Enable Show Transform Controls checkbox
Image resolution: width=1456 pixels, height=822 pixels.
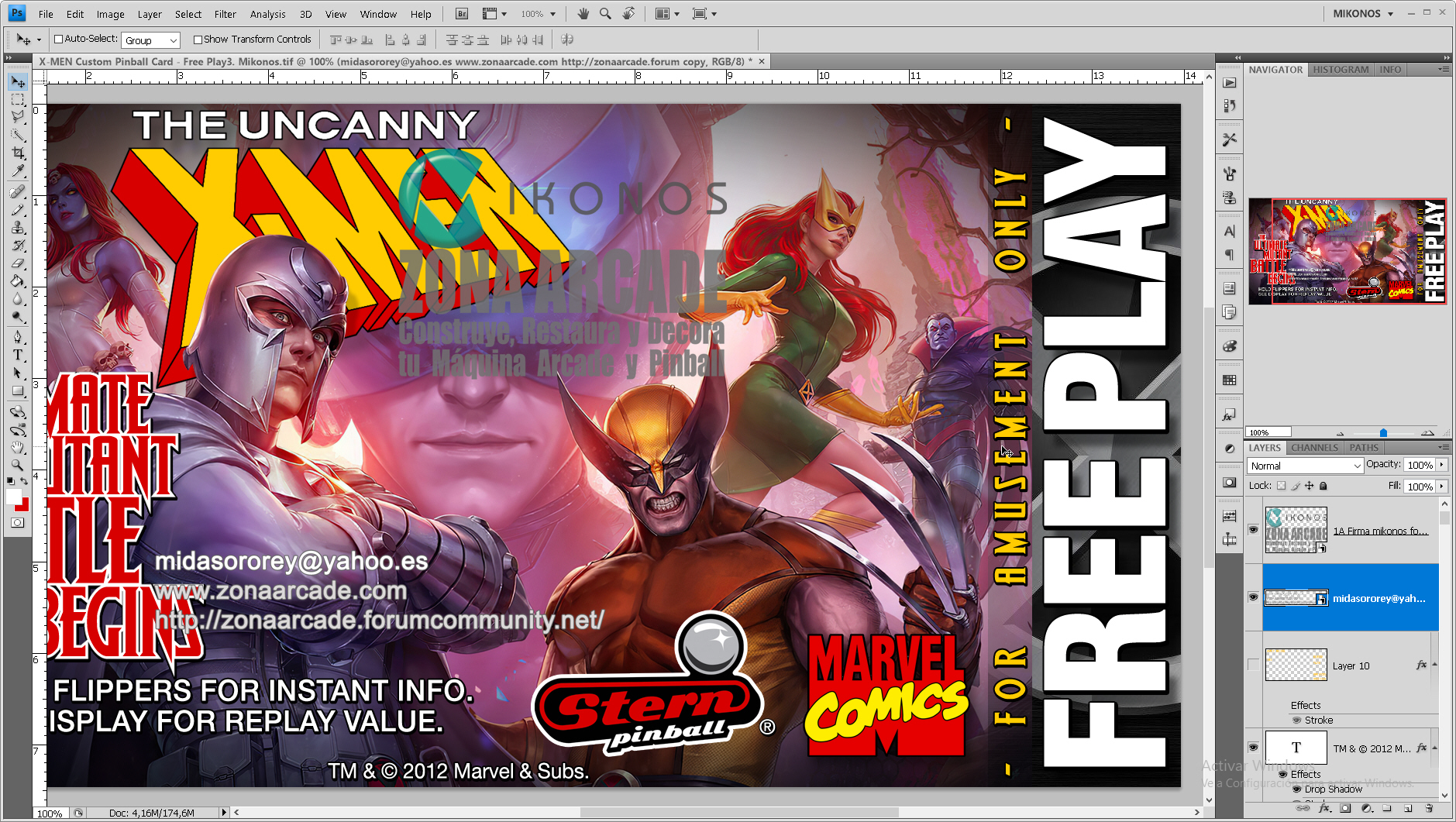[x=198, y=40]
